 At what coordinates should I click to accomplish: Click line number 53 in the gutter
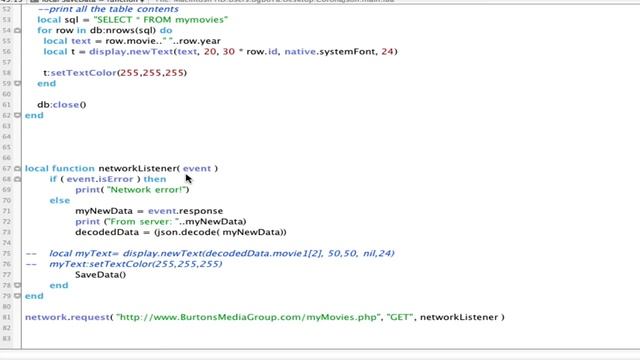tap(7, 20)
